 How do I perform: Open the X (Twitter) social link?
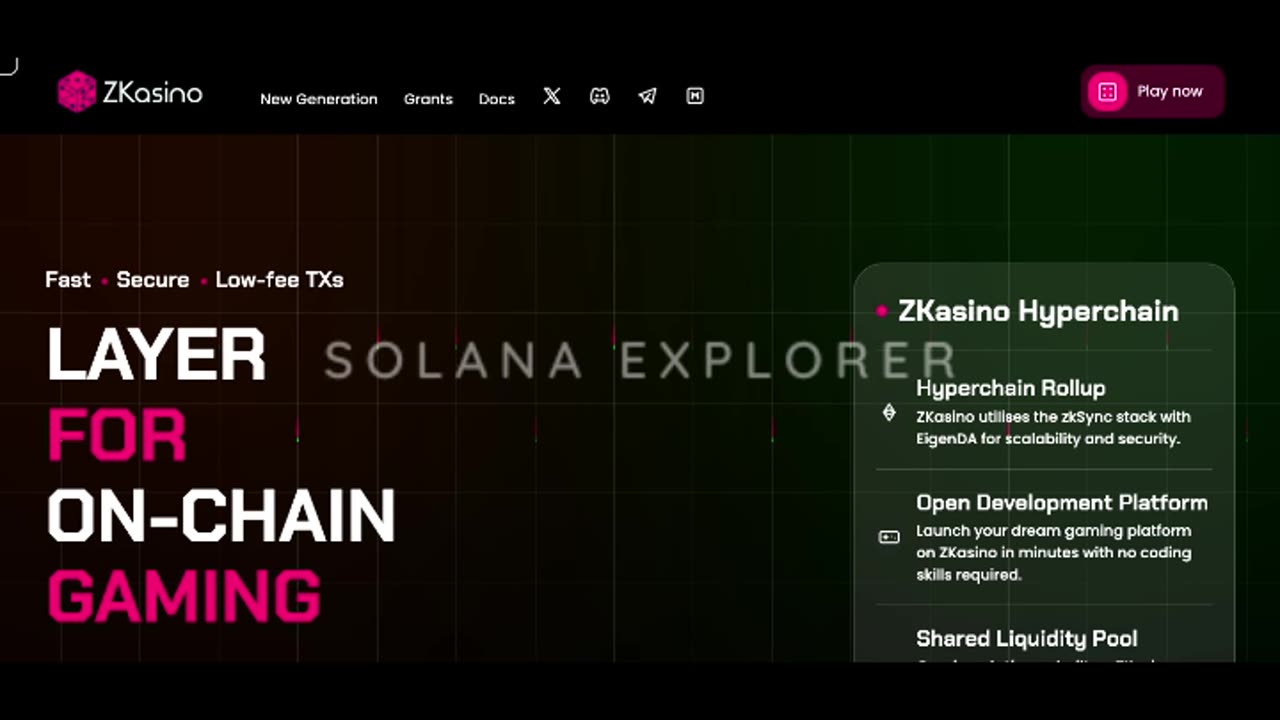552,96
